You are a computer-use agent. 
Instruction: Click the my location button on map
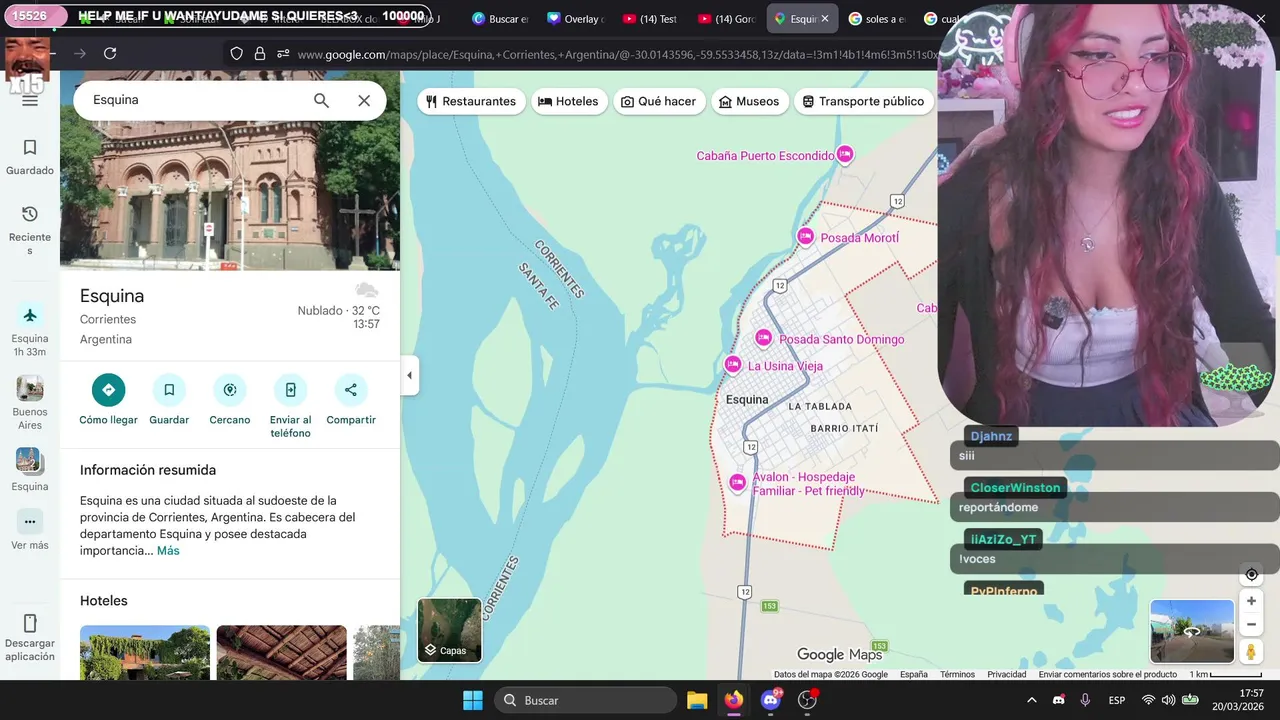(1251, 575)
